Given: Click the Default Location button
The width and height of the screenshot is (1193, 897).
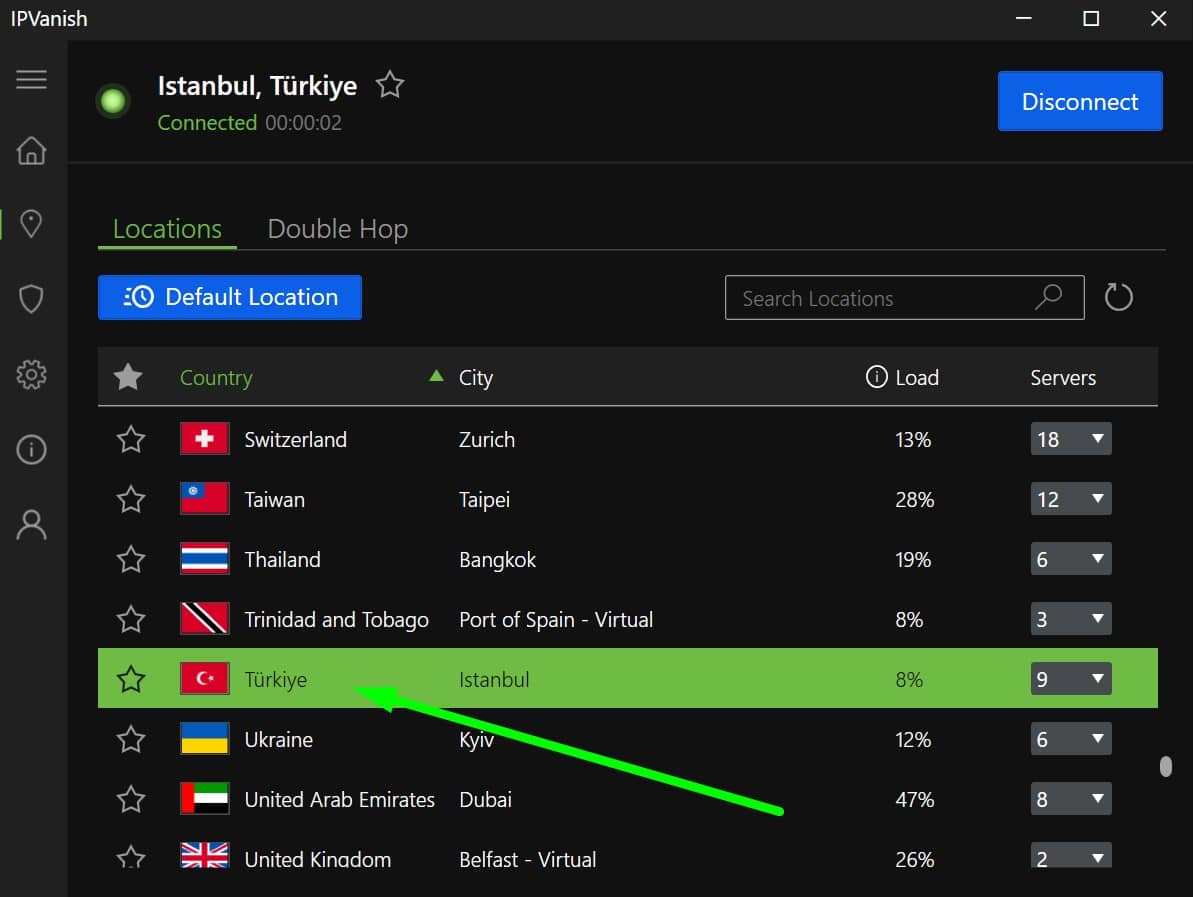Looking at the screenshot, I should click(x=230, y=297).
